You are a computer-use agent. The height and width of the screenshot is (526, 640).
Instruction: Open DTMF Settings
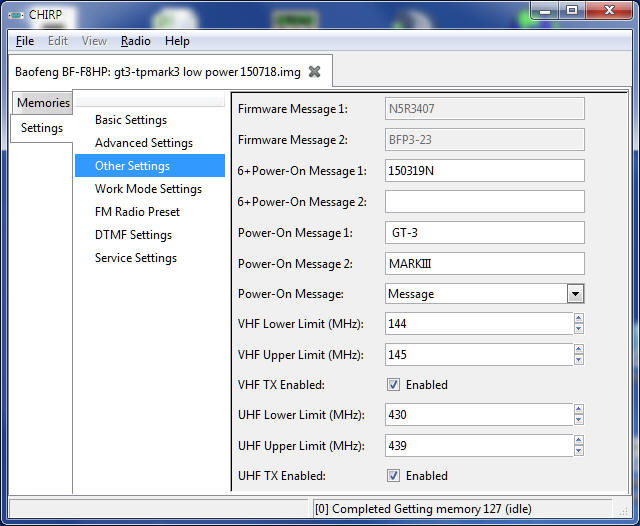(133, 235)
